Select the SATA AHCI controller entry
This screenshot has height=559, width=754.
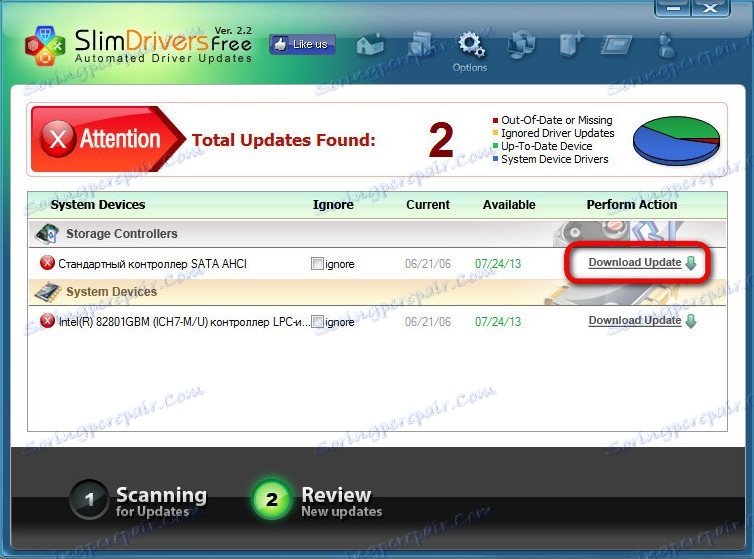[x=152, y=264]
